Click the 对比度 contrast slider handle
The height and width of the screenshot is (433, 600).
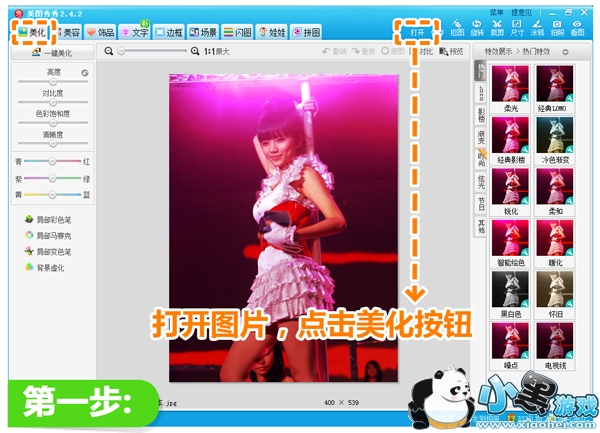[53, 102]
